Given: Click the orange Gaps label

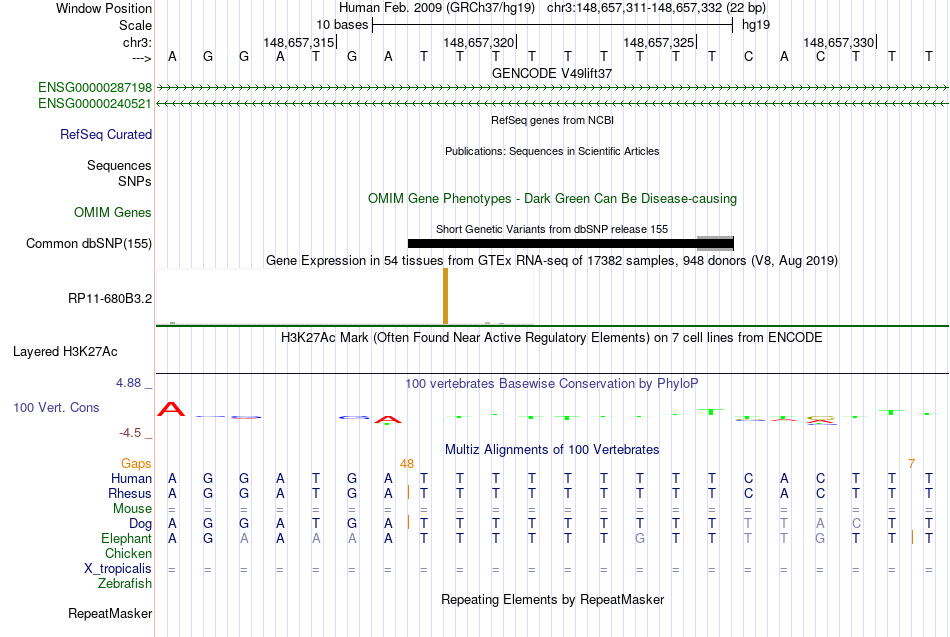Looking at the screenshot, I should click(136, 463).
